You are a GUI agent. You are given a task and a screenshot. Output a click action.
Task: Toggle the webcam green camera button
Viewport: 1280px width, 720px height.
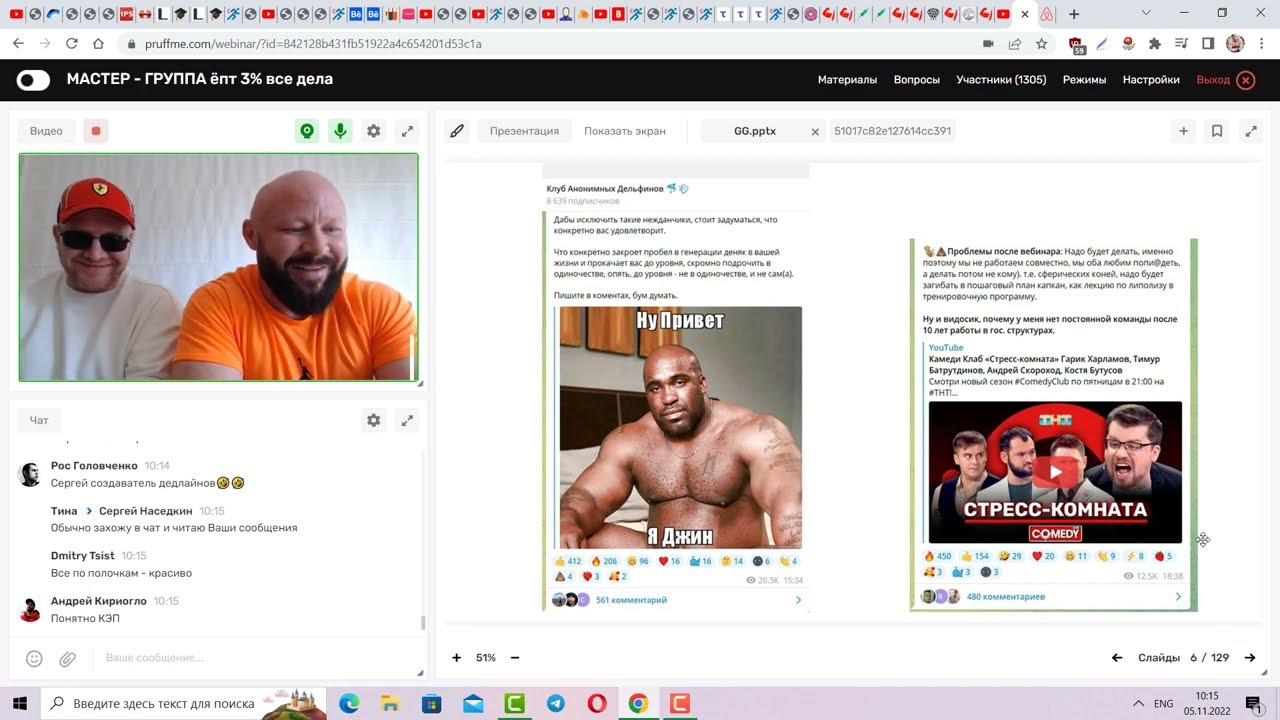coord(307,131)
